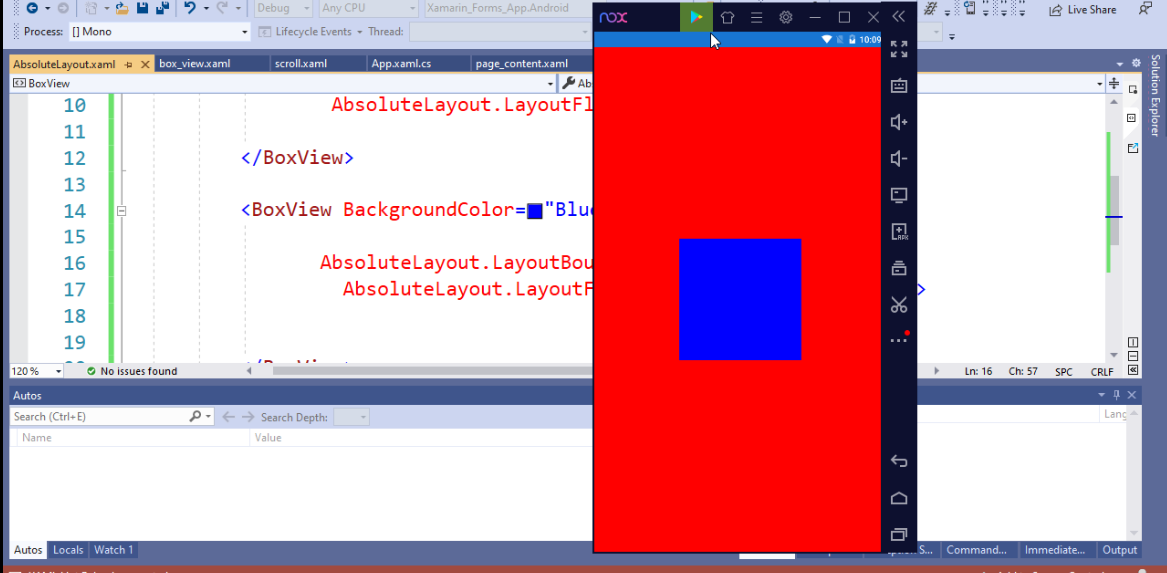Split the editor window

(1114, 83)
